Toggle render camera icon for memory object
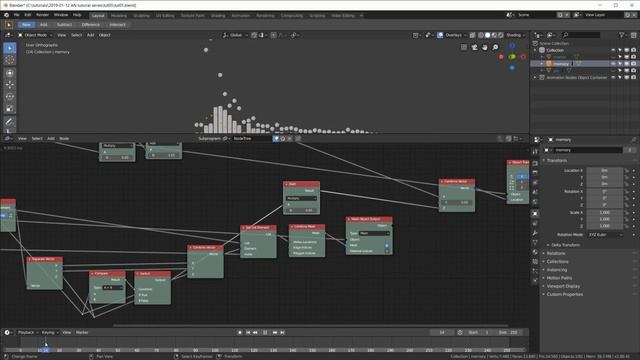Viewport: 640px width, 360px height. click(633, 64)
